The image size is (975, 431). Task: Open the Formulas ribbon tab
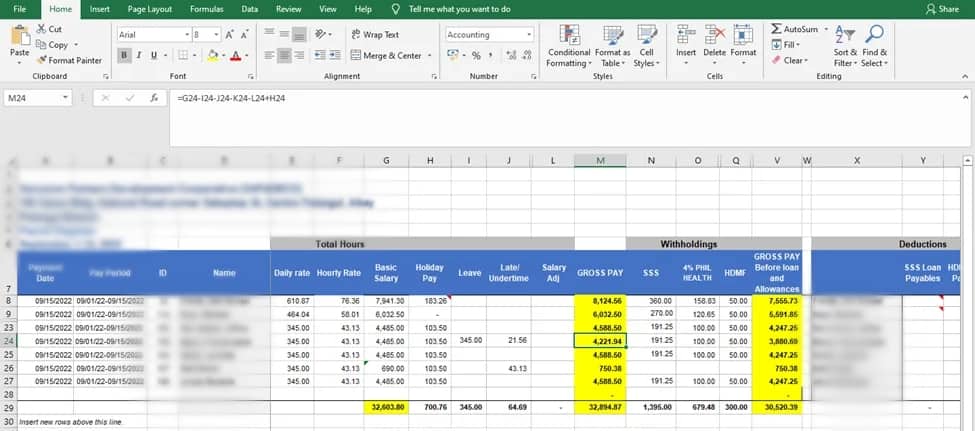point(206,9)
